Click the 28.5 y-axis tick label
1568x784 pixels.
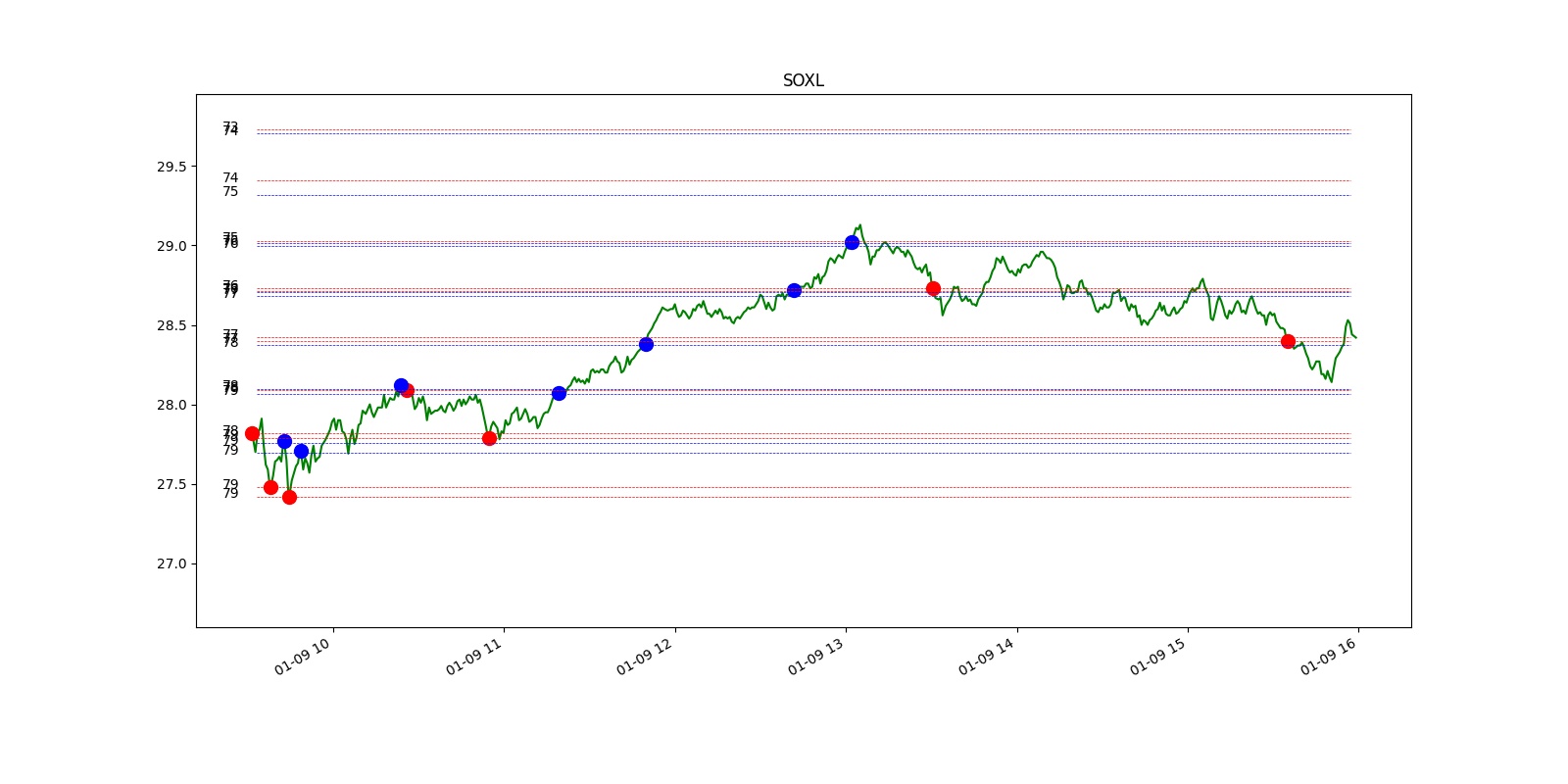[171, 325]
